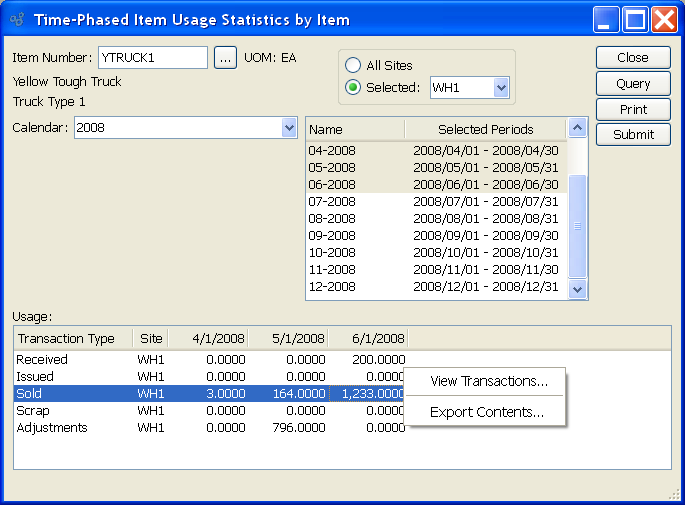Click the Submit button

634,135
